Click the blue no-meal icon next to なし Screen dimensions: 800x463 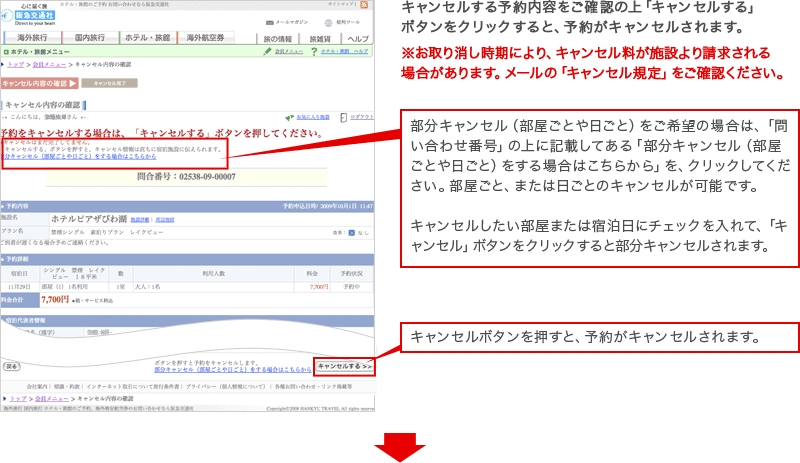pyautogui.click(x=352, y=233)
